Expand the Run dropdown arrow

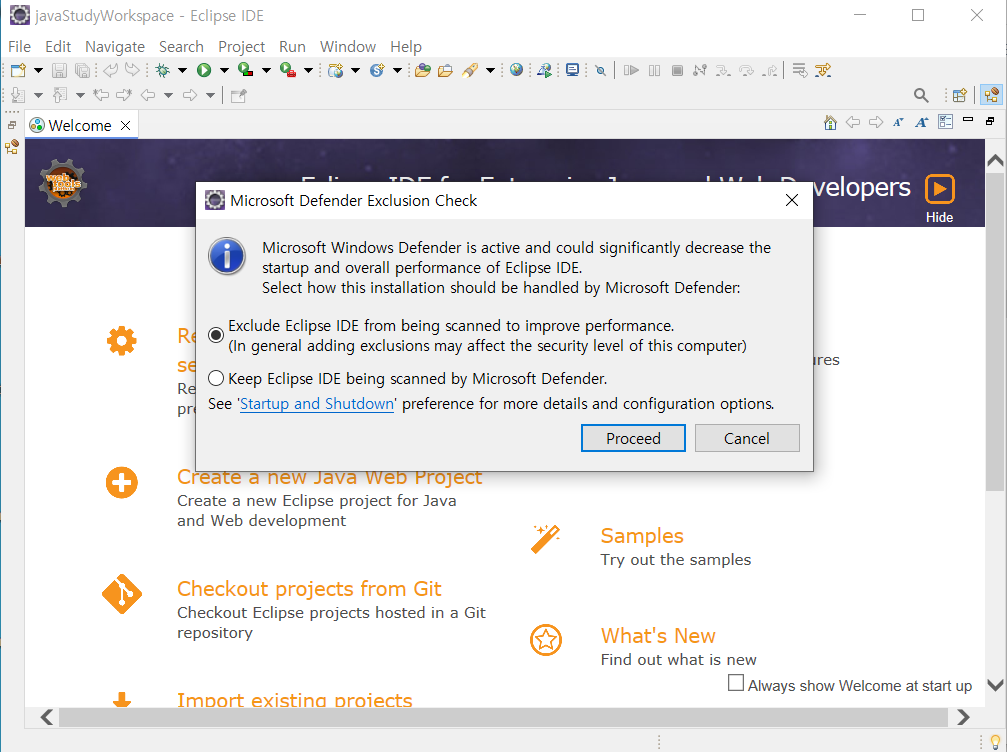[224, 70]
